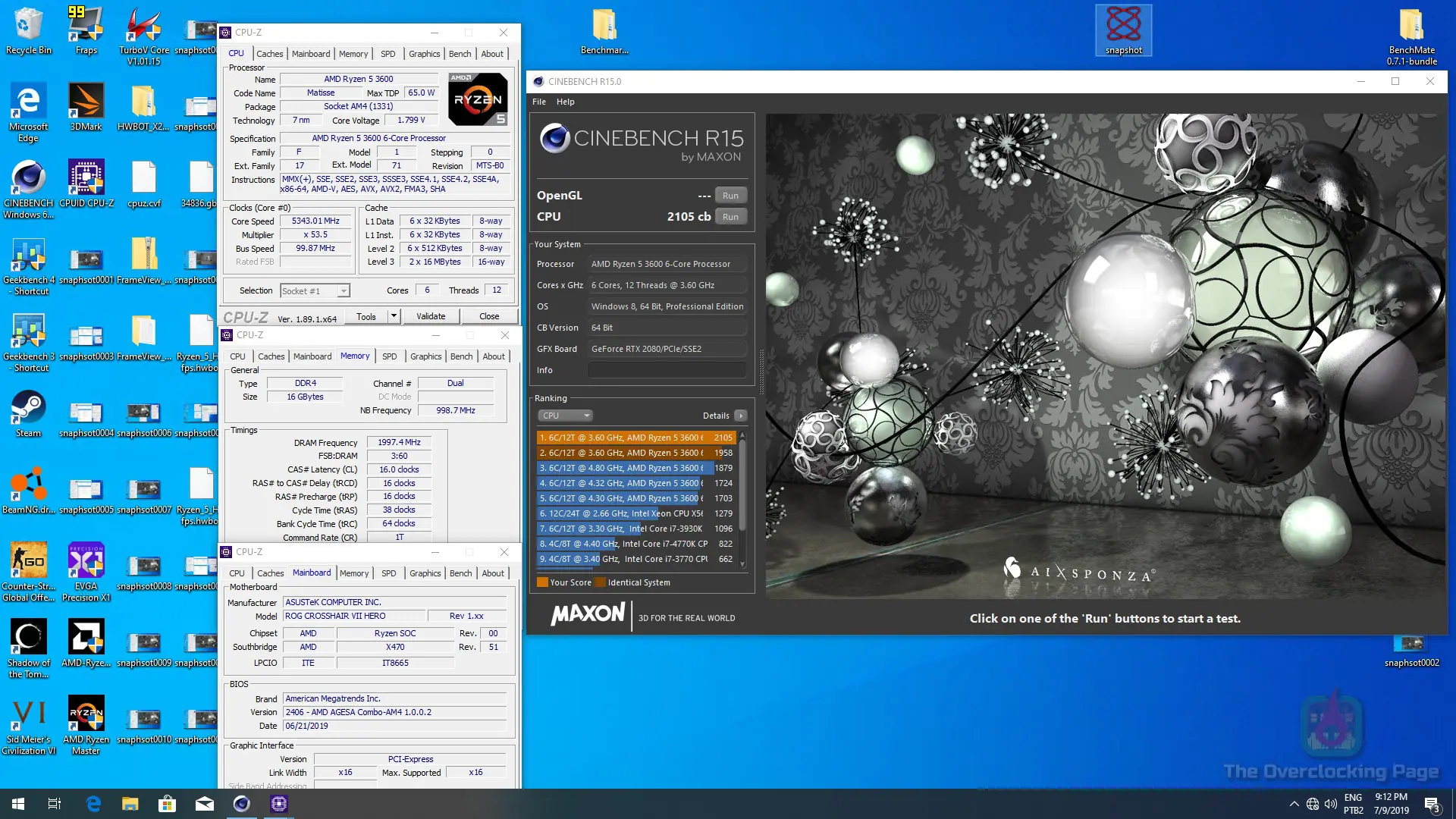Launch 3DMark from the desktop

86,108
